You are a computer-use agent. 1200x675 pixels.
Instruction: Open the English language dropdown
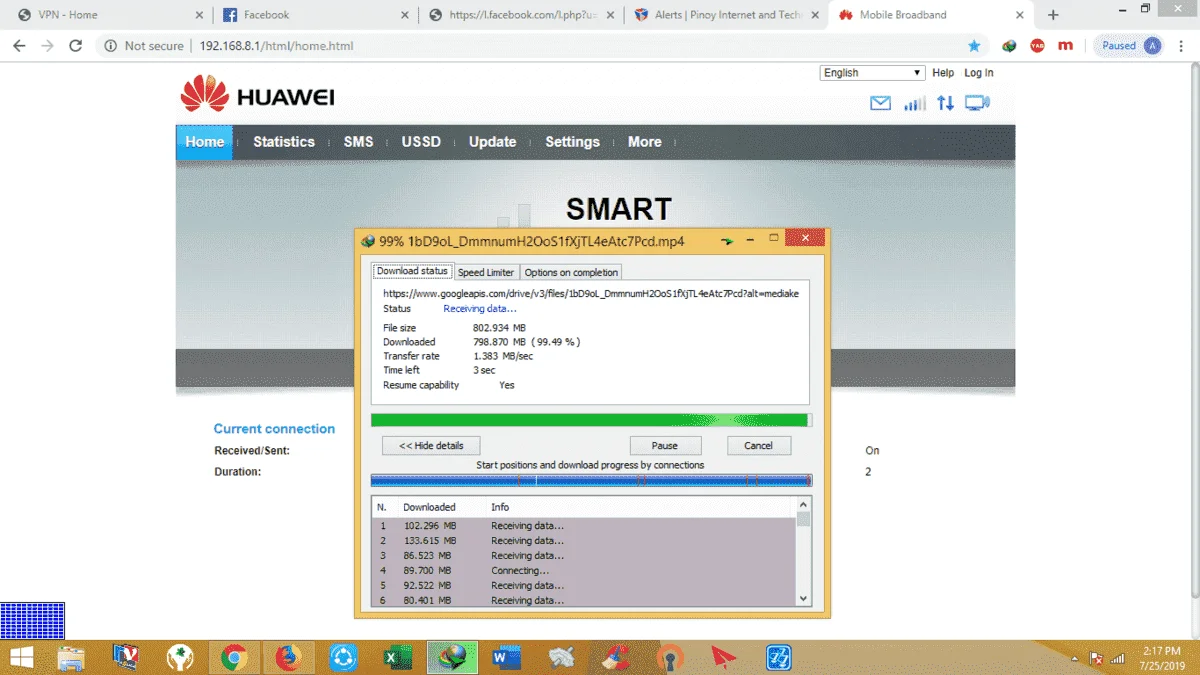click(x=873, y=73)
